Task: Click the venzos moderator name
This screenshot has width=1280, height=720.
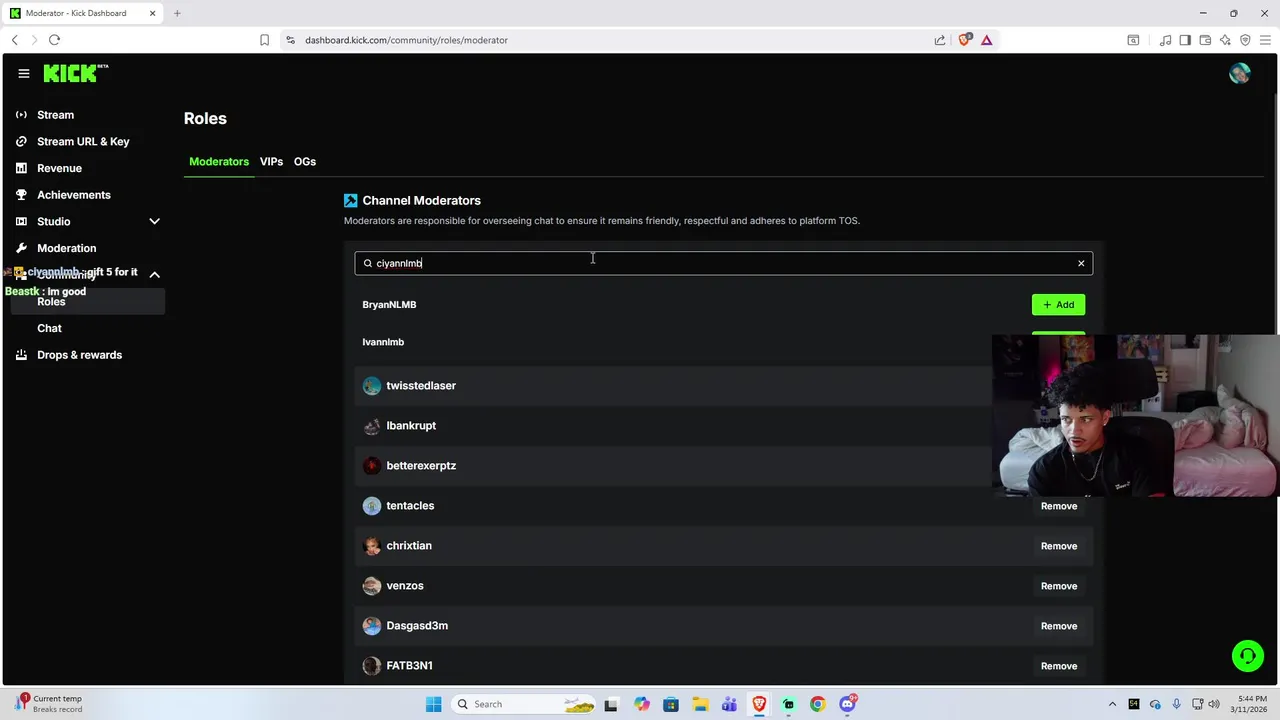Action: (x=405, y=586)
